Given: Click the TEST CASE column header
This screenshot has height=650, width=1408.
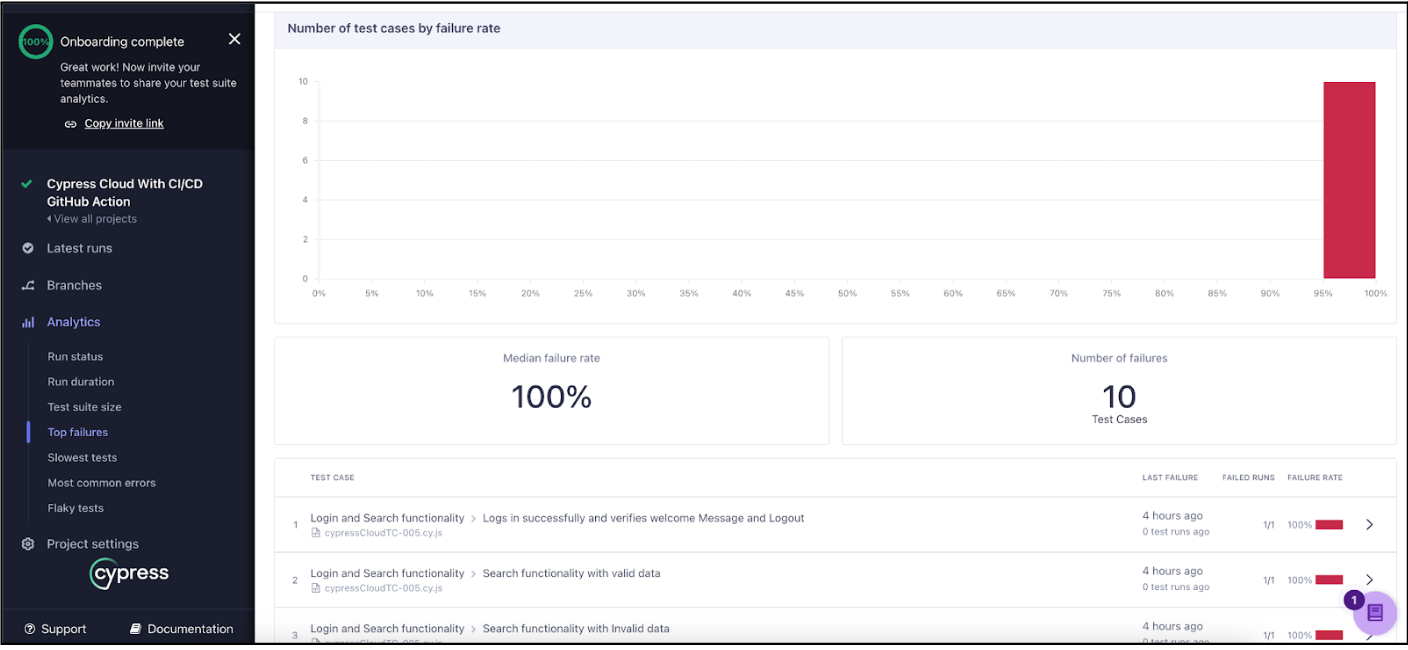Looking at the screenshot, I should (332, 478).
